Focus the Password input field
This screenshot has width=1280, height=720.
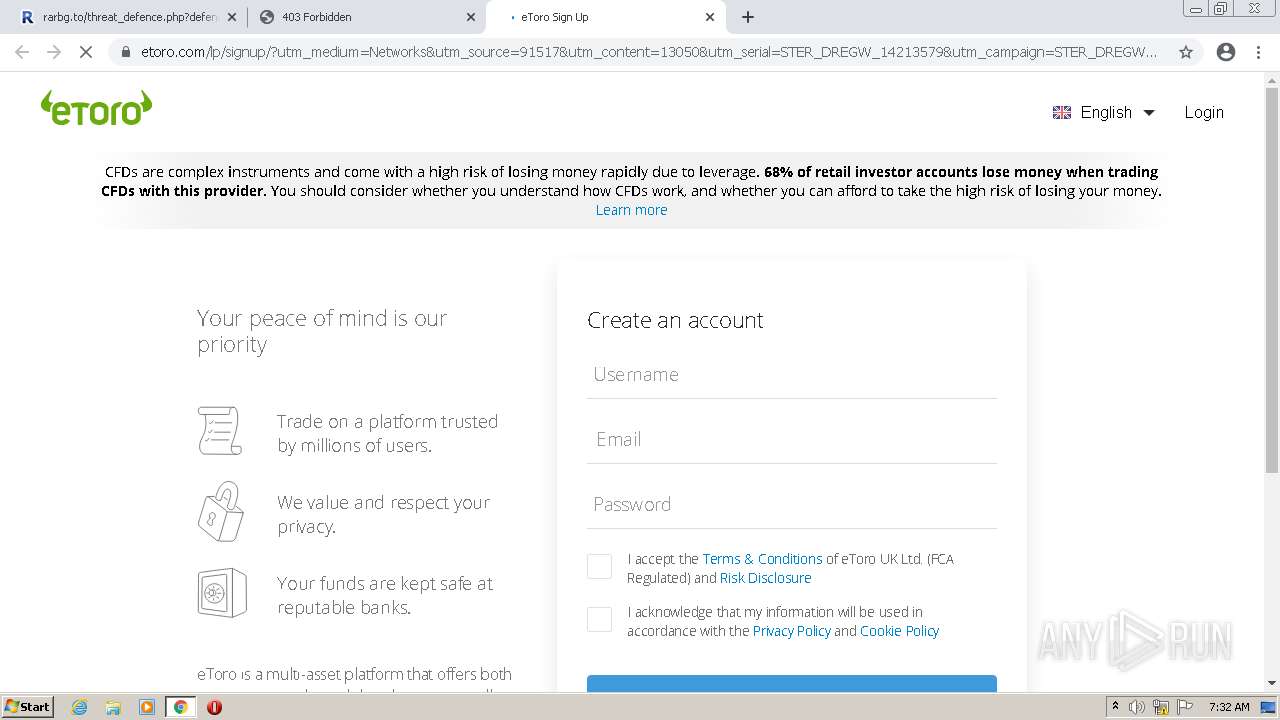[792, 505]
